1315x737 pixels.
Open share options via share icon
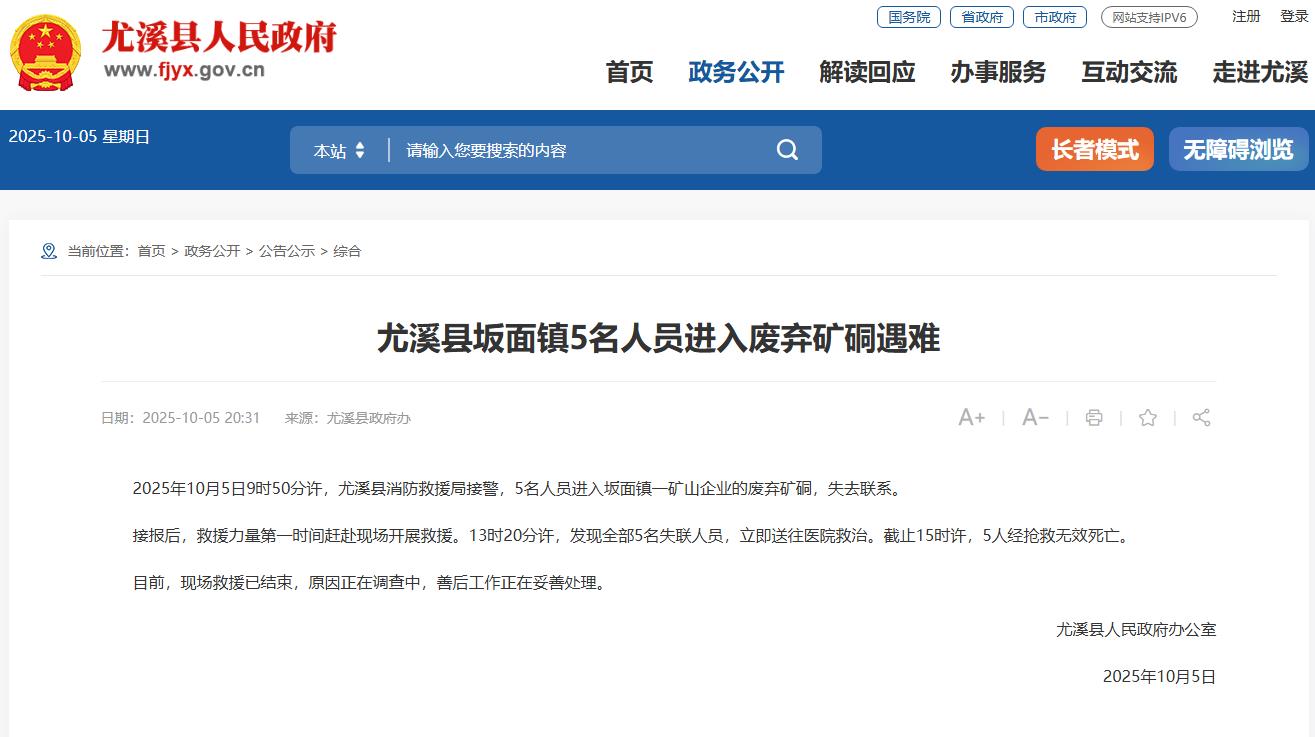click(x=1202, y=418)
